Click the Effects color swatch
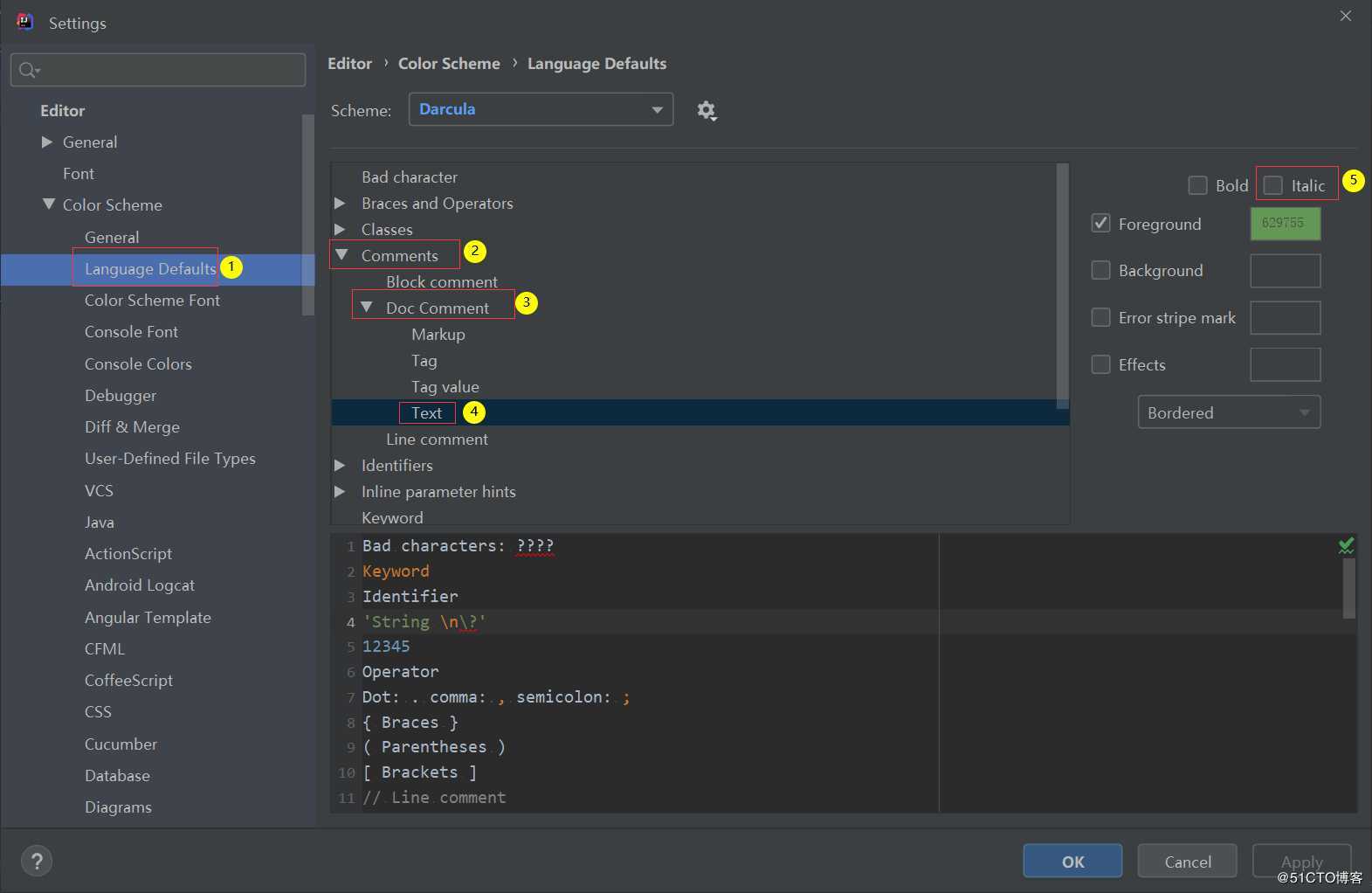1372x893 pixels. [x=1285, y=364]
